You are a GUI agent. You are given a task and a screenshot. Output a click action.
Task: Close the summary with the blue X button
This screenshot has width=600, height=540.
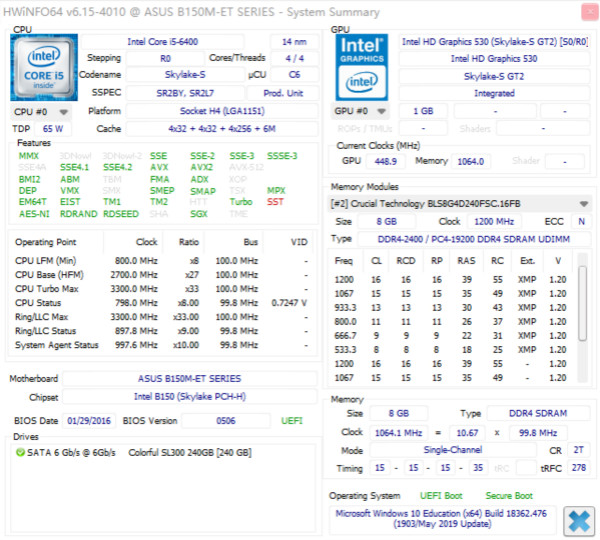[x=579, y=521]
